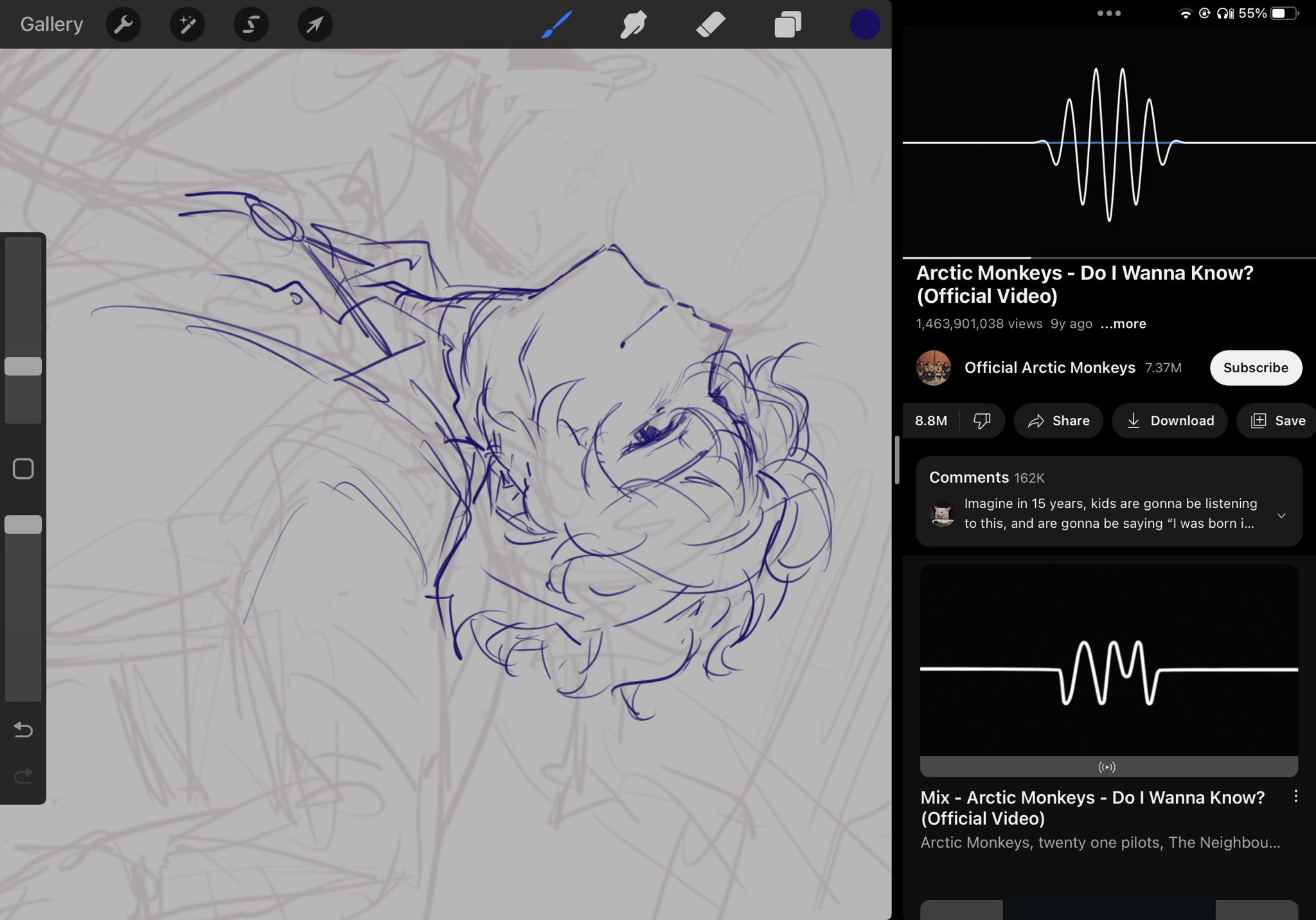1316x920 pixels.
Task: Expand the Comments section chevron
Action: (1281, 516)
